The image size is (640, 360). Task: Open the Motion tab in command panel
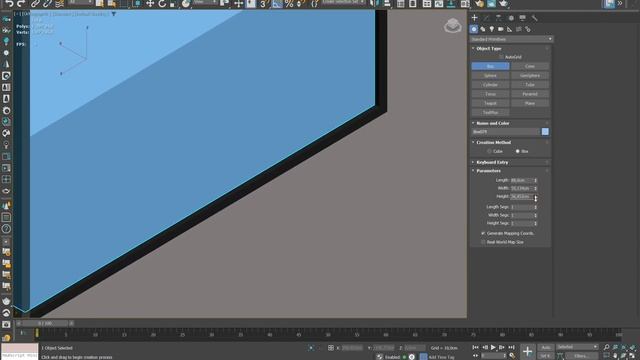pyautogui.click(x=511, y=18)
